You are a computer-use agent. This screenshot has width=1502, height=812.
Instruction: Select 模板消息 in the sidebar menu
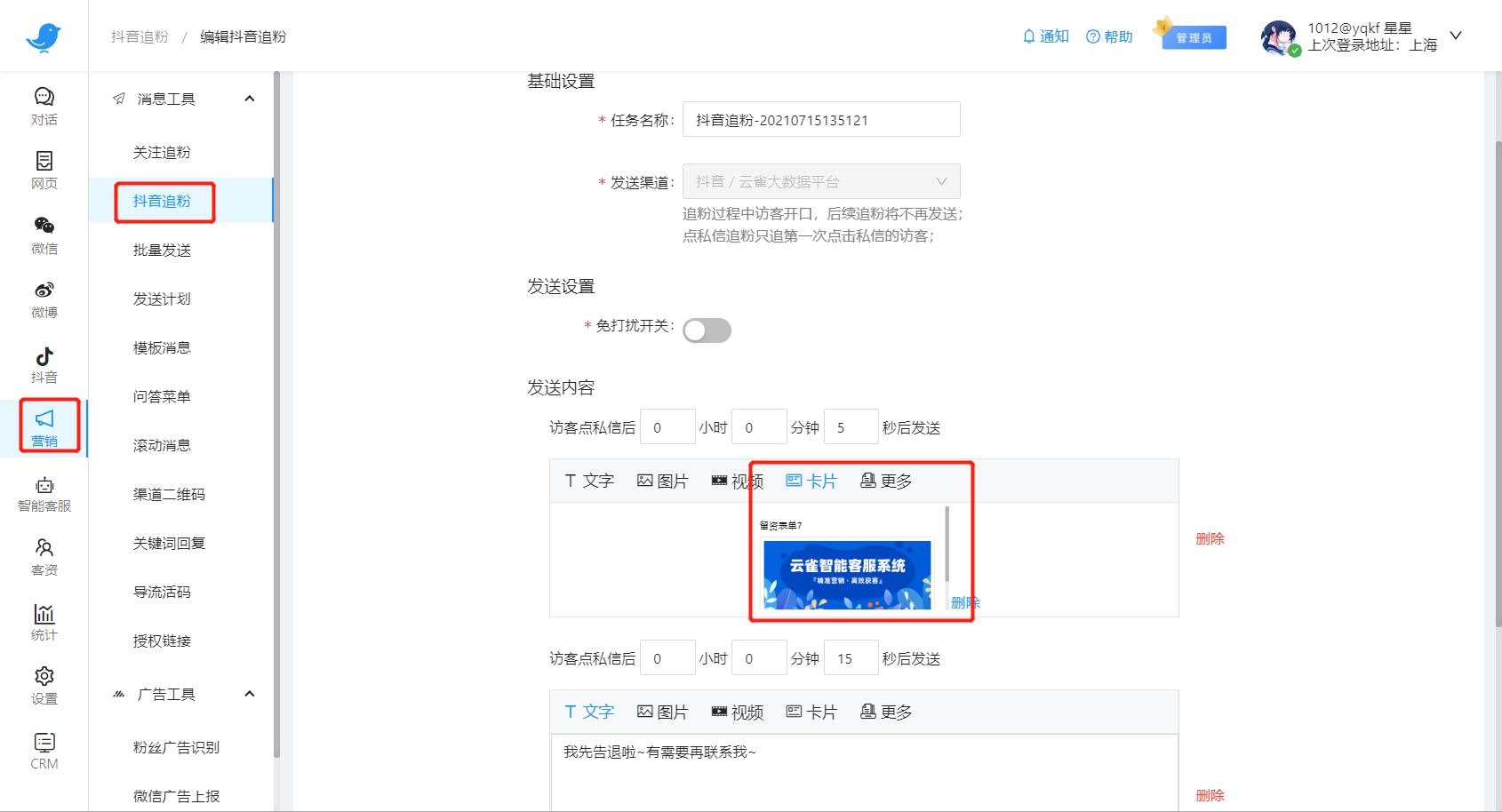pos(164,347)
